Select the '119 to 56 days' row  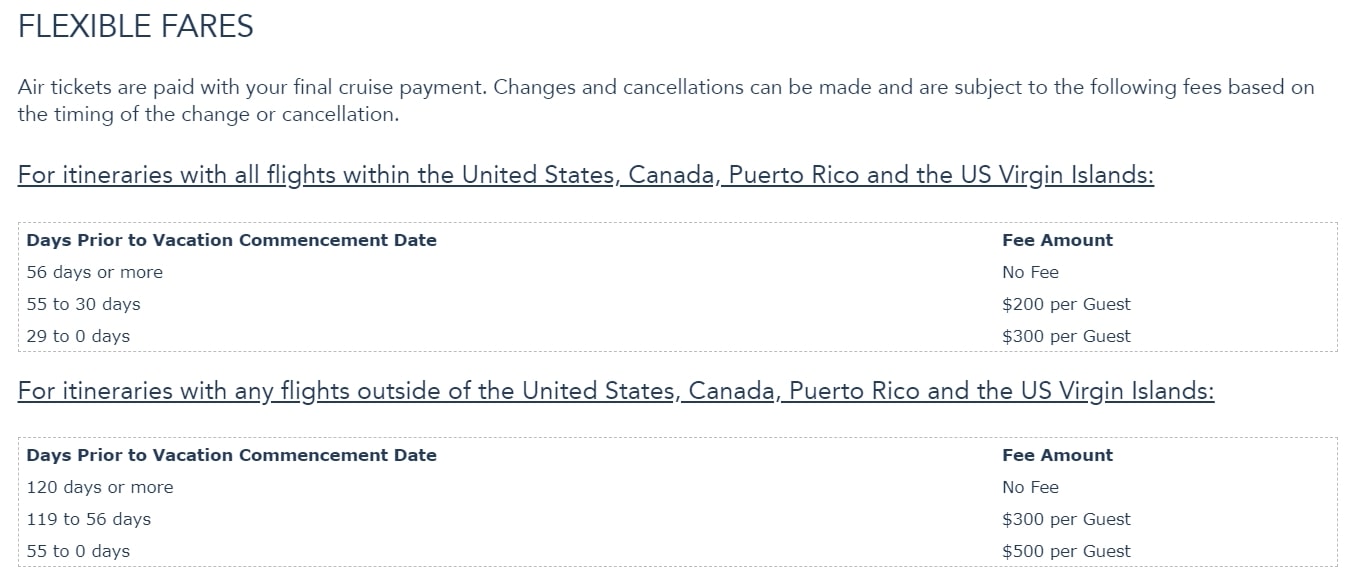tap(678, 519)
